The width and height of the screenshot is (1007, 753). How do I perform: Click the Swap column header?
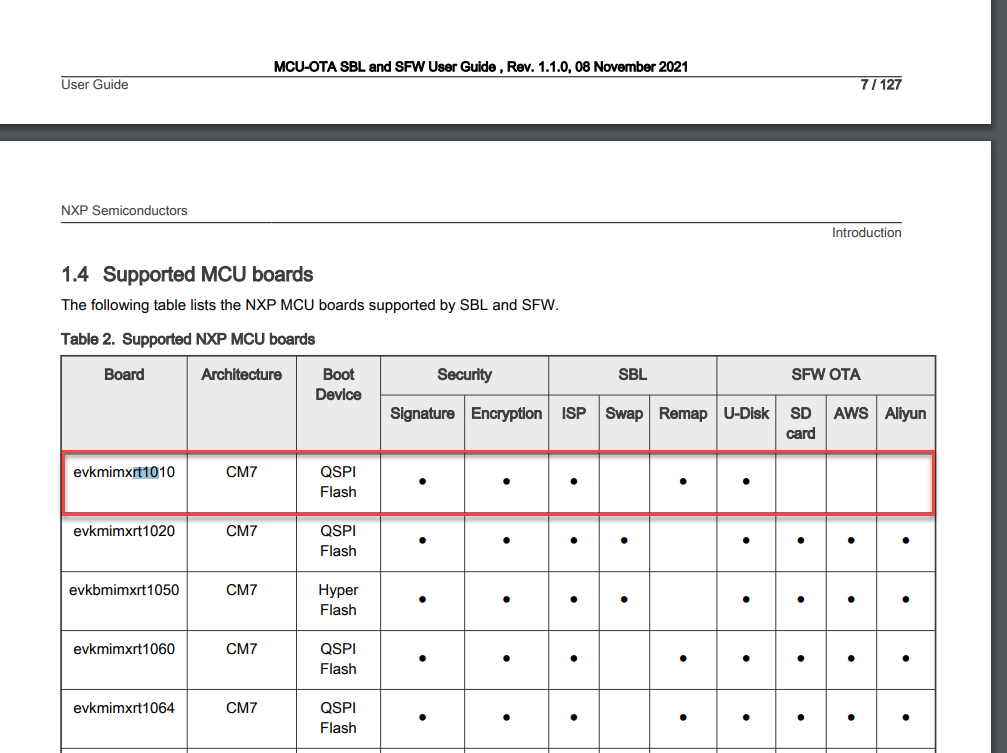pyautogui.click(x=623, y=413)
